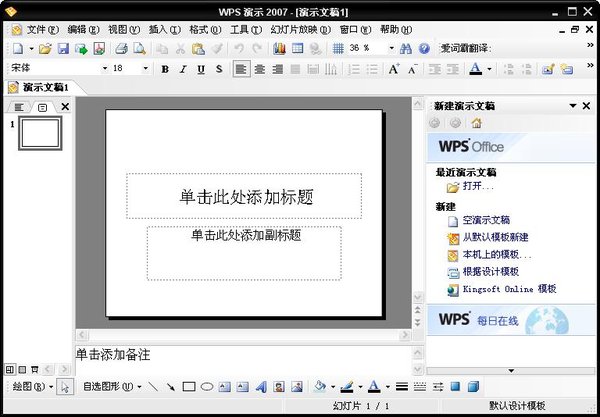Open Help with the question mark icon
This screenshot has width=600, height=417.
pyautogui.click(x=424, y=49)
